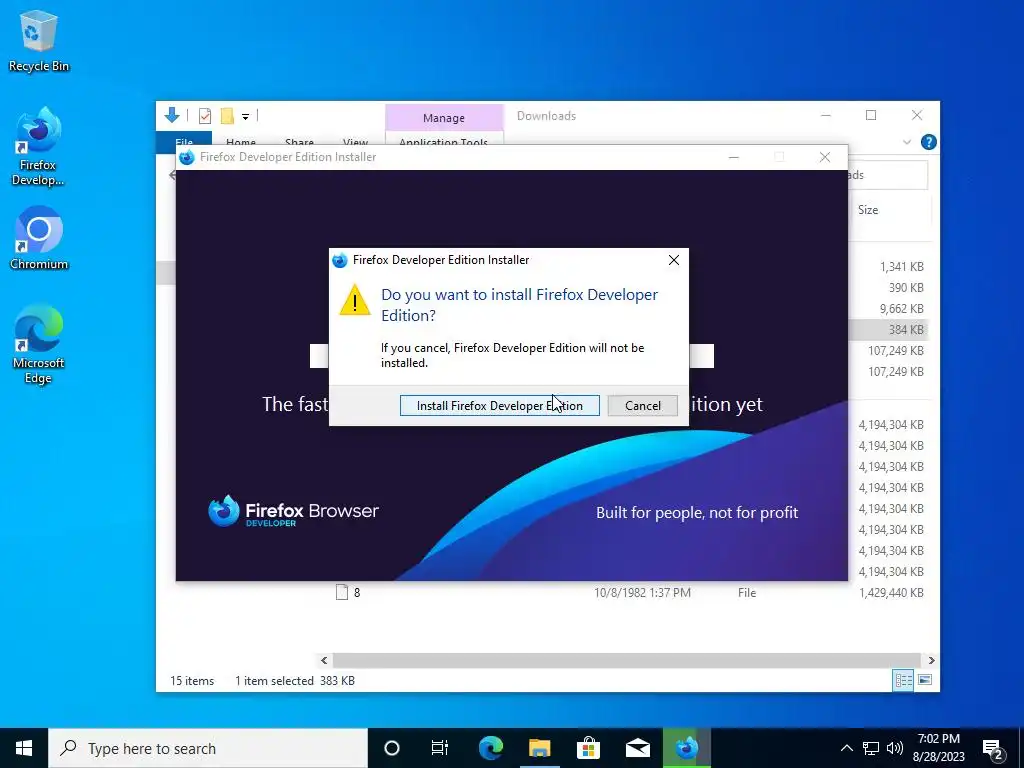Image resolution: width=1024 pixels, height=768 pixels.
Task: Click the Downloads arrow icon in Explorer title bar
Action: click(x=172, y=116)
